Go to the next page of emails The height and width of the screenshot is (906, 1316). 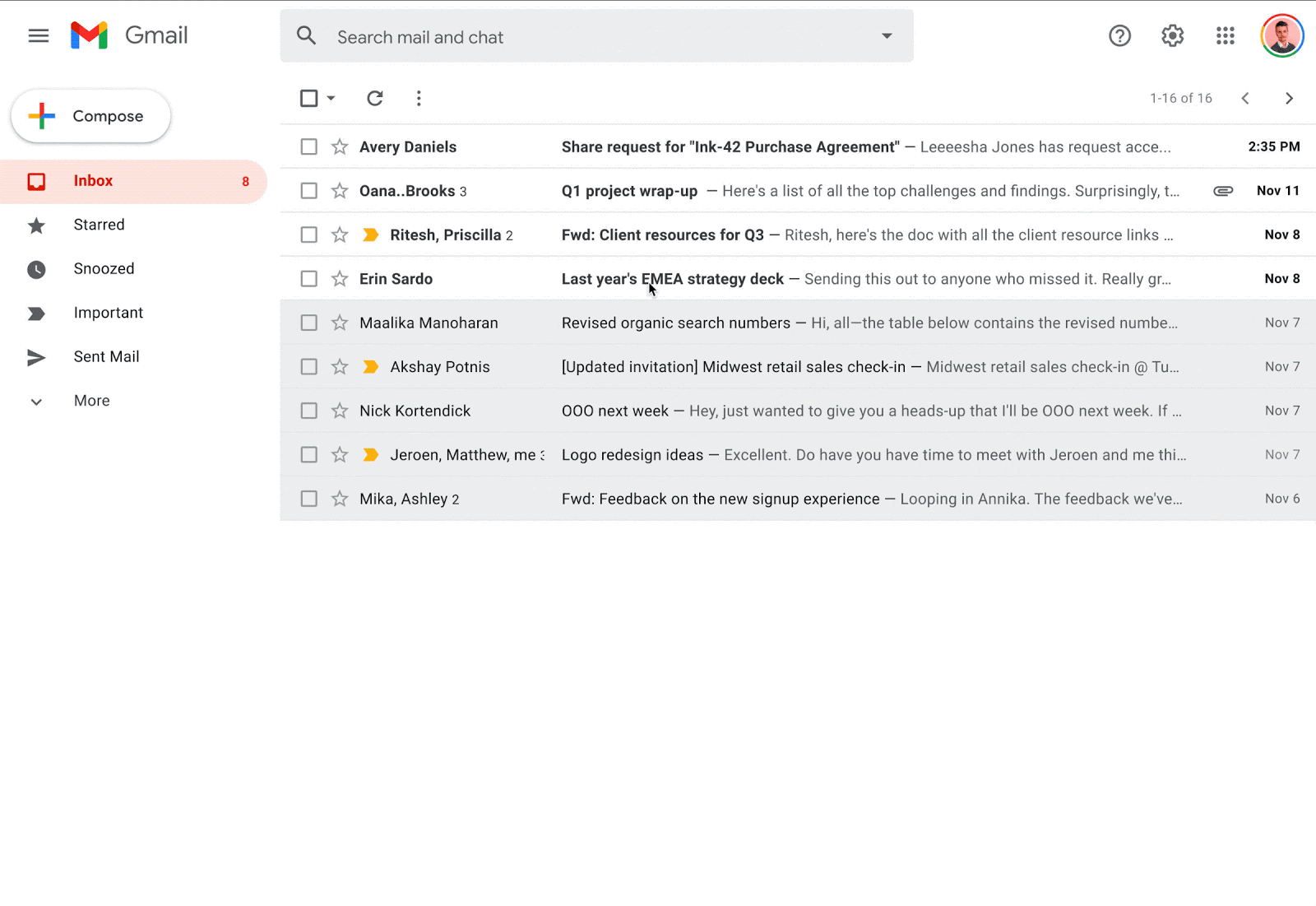(1289, 98)
